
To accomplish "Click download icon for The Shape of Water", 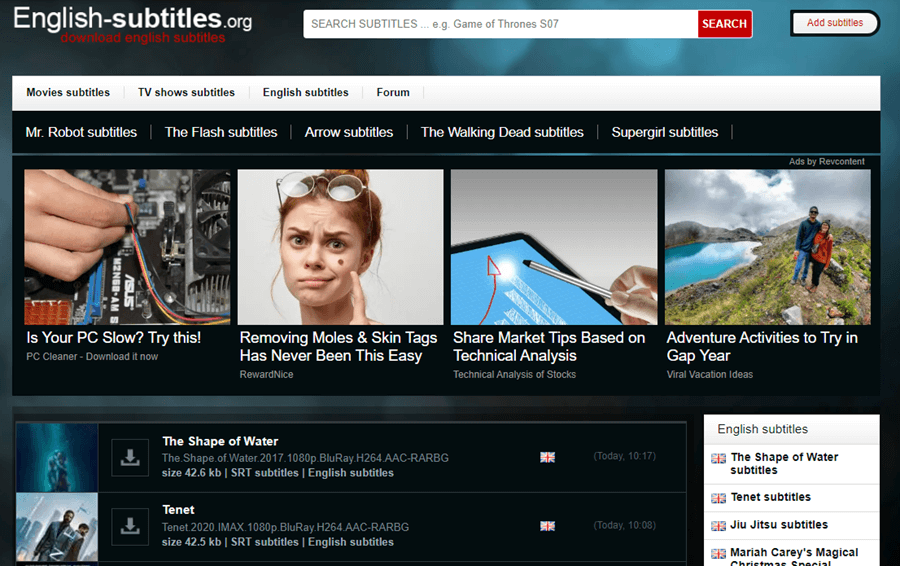I will pos(130,458).
